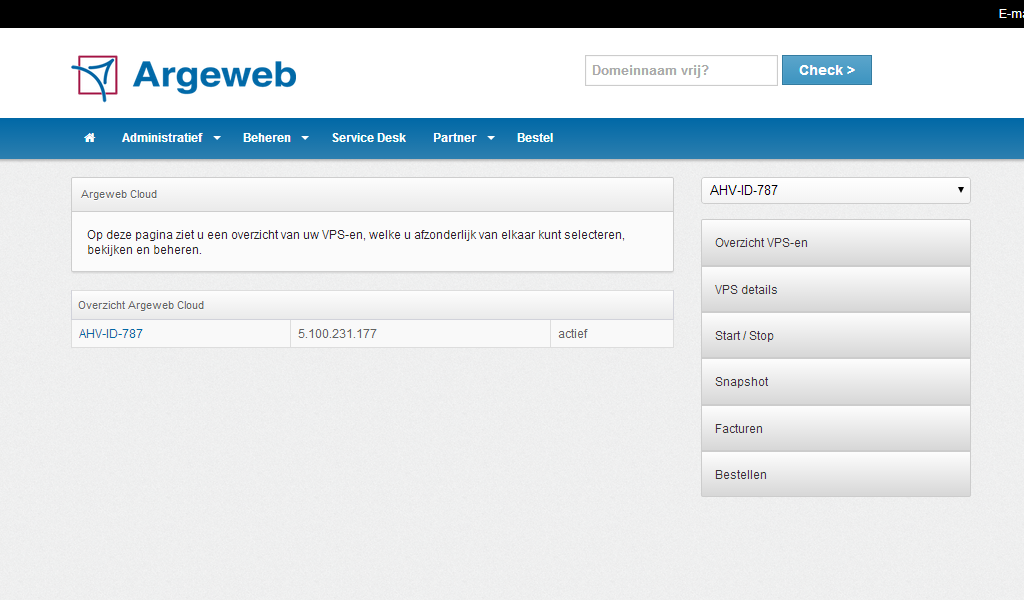Image resolution: width=1024 pixels, height=600 pixels.
Task: Click the Domeinnaam vrij? search field
Action: click(x=680, y=71)
